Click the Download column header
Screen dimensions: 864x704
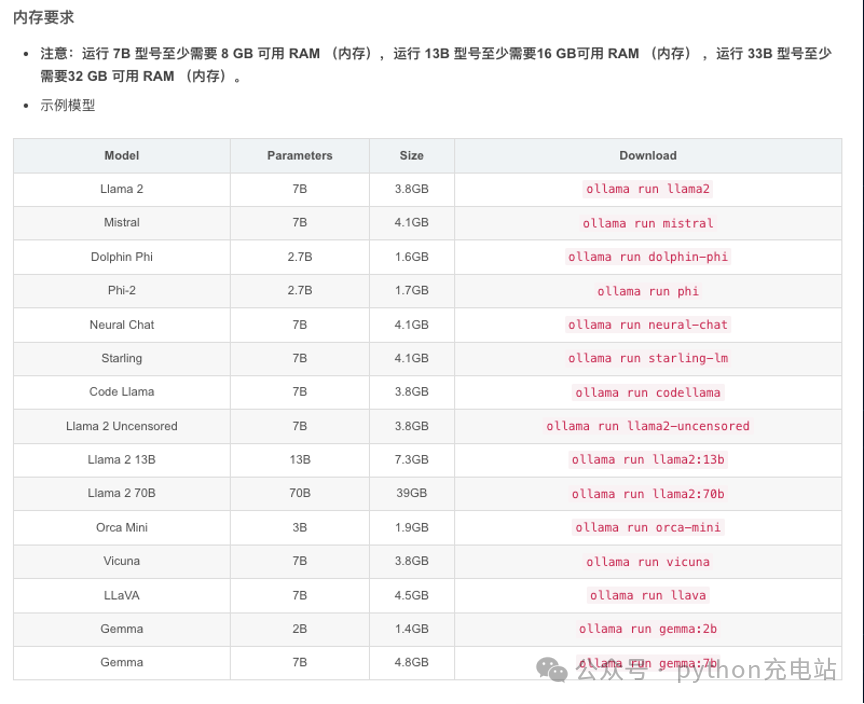click(648, 155)
